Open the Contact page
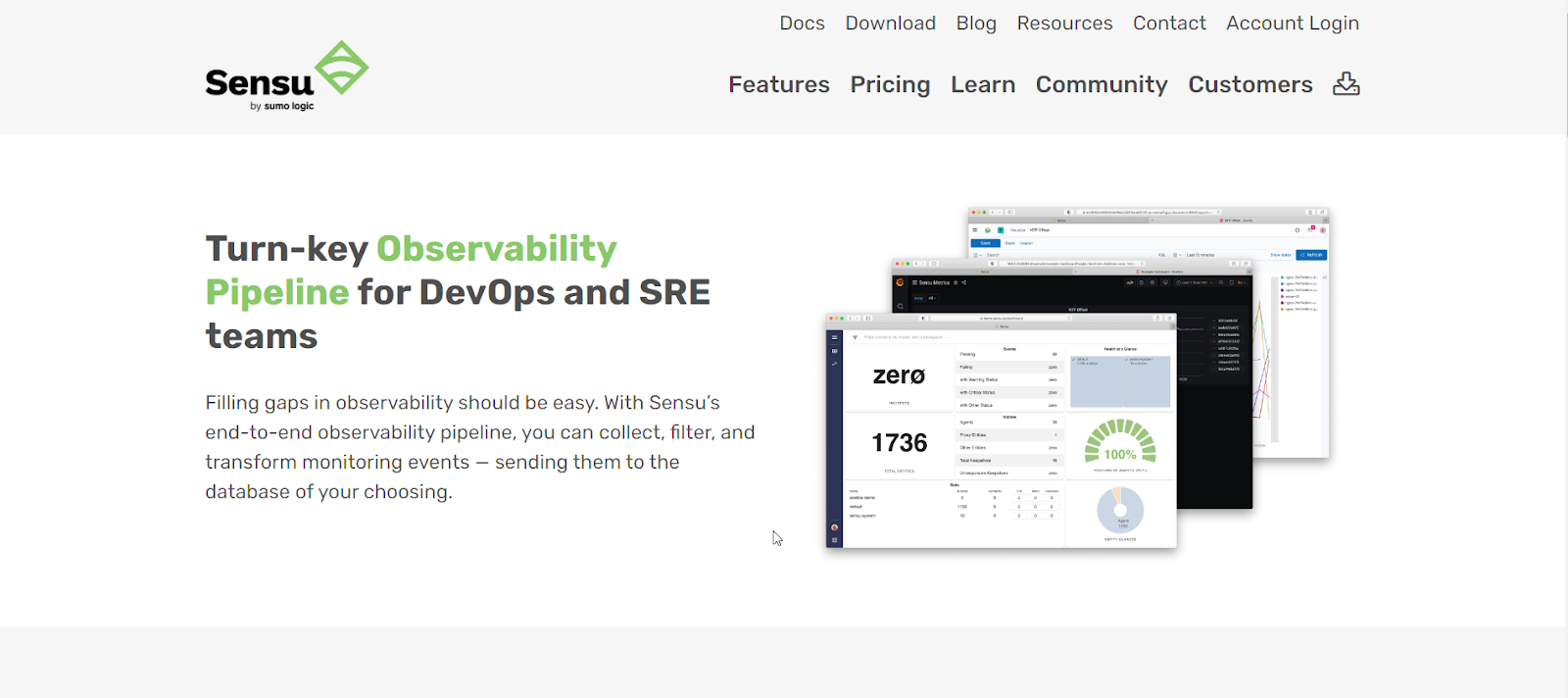This screenshot has height=698, width=1568. [x=1169, y=24]
